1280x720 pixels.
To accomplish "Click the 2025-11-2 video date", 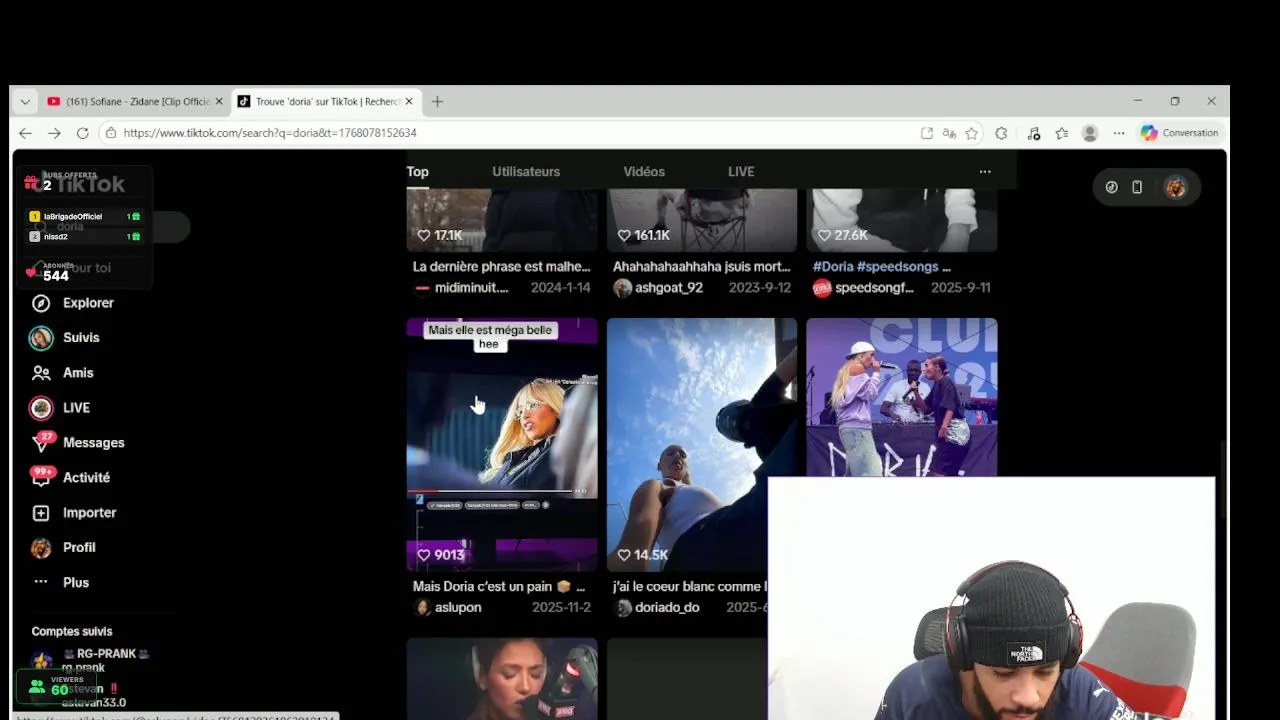I will click(x=561, y=608).
